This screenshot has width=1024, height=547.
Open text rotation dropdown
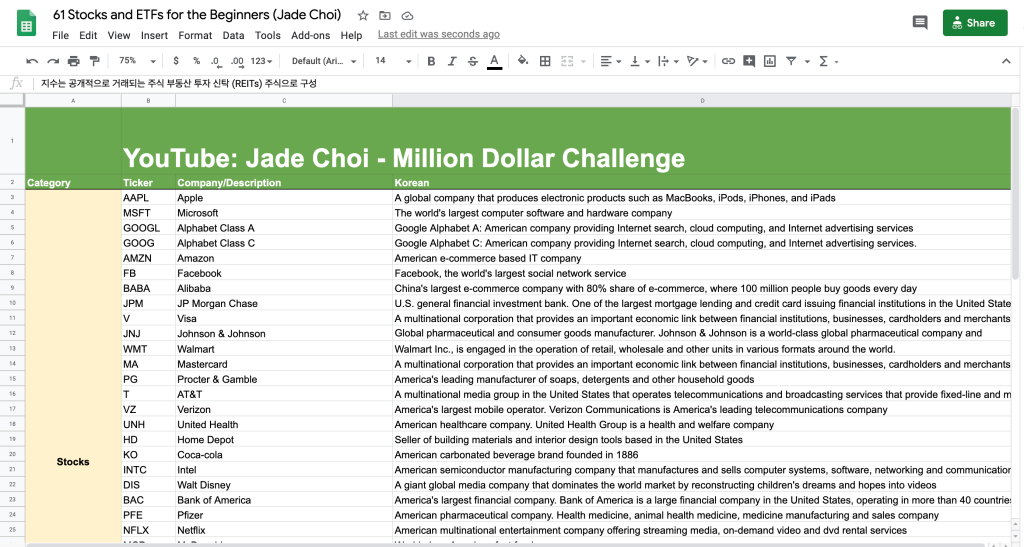coord(697,61)
